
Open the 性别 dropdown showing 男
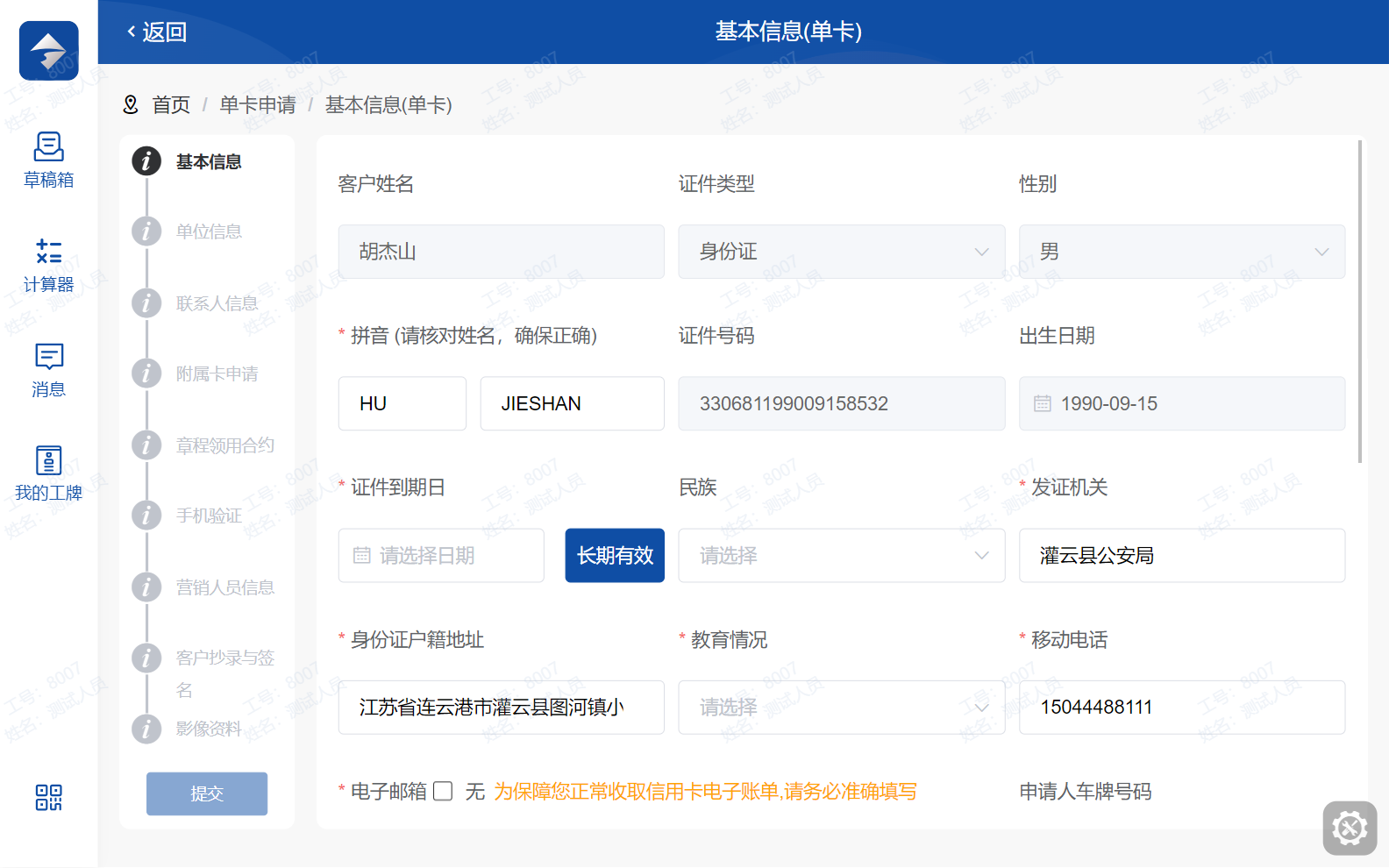coord(1182,252)
